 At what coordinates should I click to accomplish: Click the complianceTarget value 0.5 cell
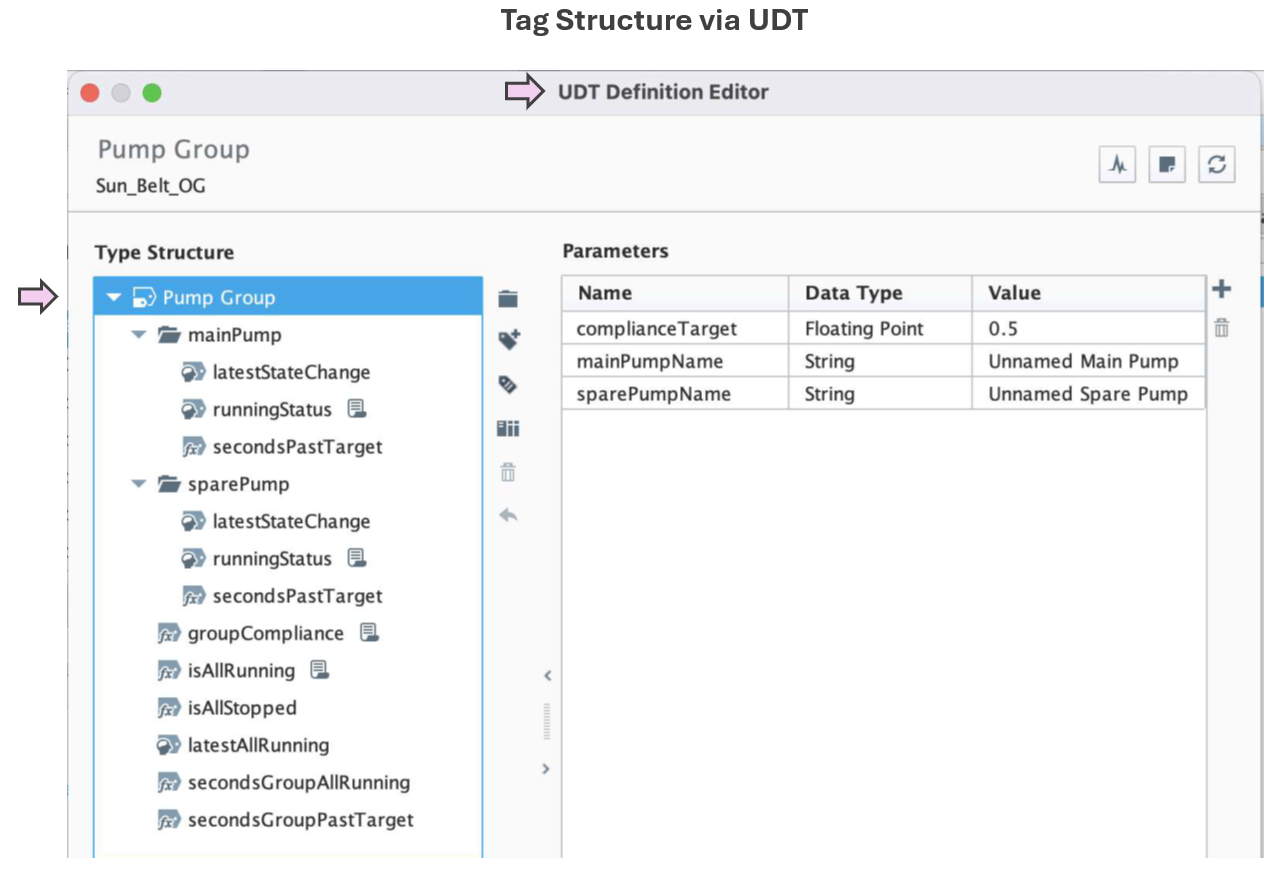tap(1086, 328)
